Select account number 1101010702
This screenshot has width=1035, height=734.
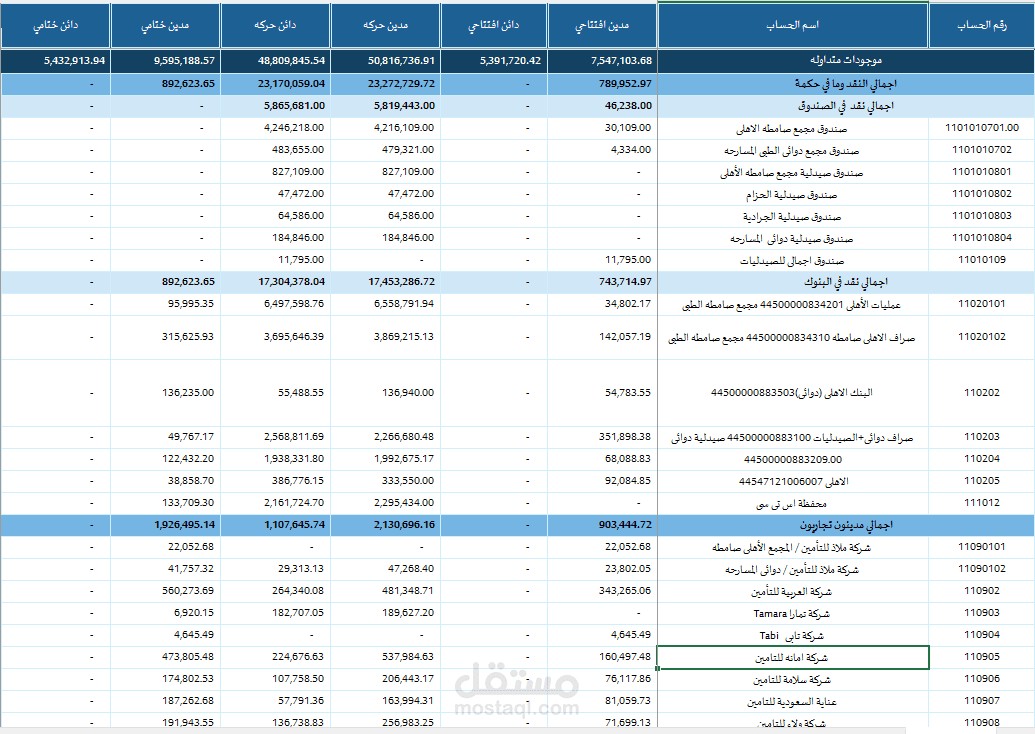tap(982, 150)
